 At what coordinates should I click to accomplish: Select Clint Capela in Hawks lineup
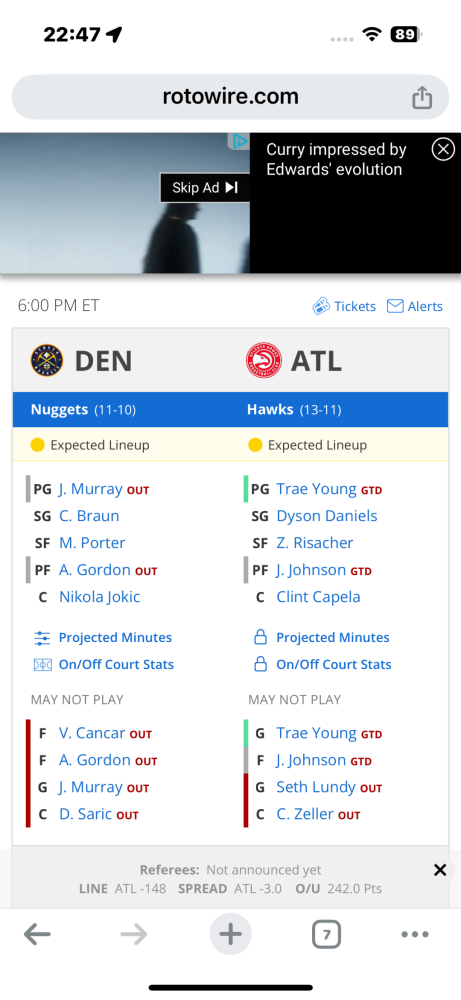318,597
